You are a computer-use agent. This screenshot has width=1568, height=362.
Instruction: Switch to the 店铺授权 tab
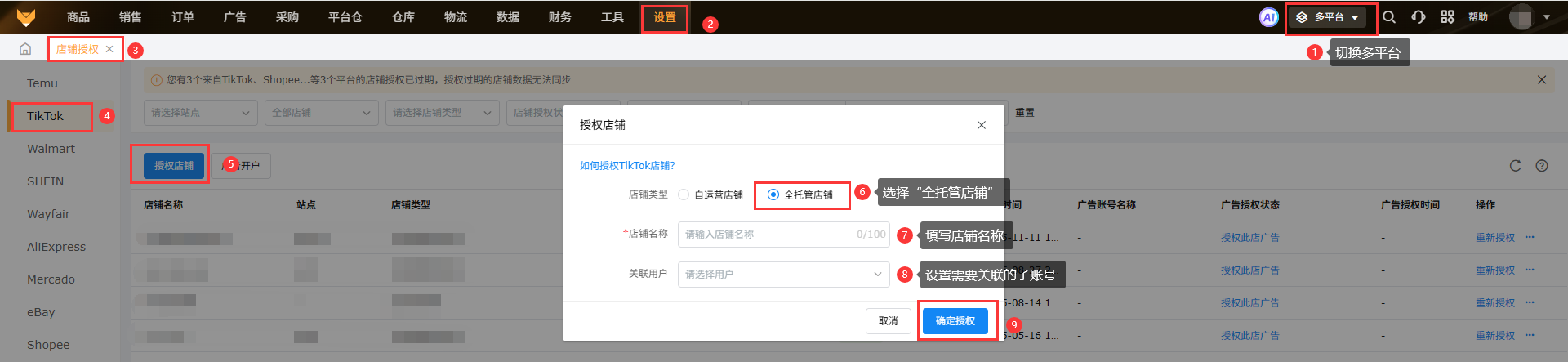pos(78,49)
